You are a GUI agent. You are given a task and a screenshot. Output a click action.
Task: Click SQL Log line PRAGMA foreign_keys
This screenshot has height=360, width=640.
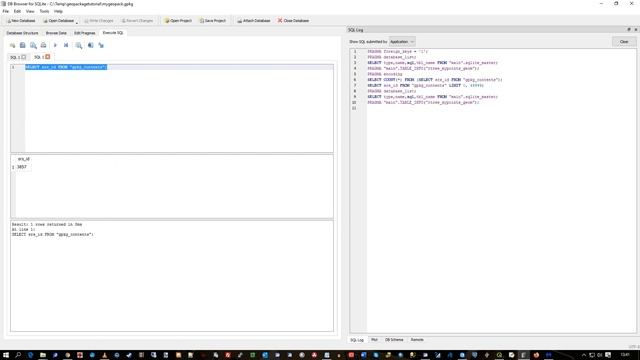point(398,51)
